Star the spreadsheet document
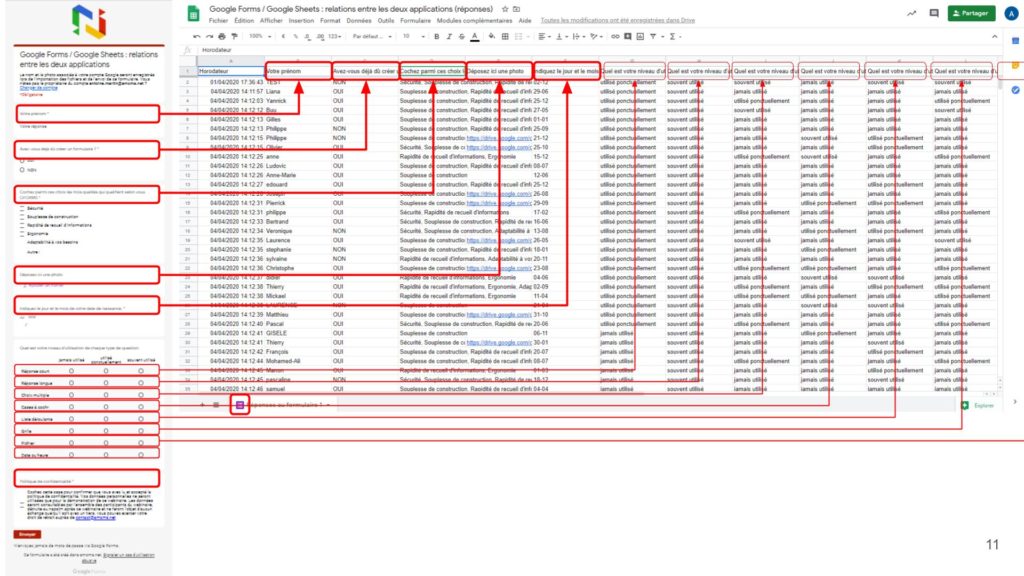This screenshot has width=1024, height=576. coord(503,8)
